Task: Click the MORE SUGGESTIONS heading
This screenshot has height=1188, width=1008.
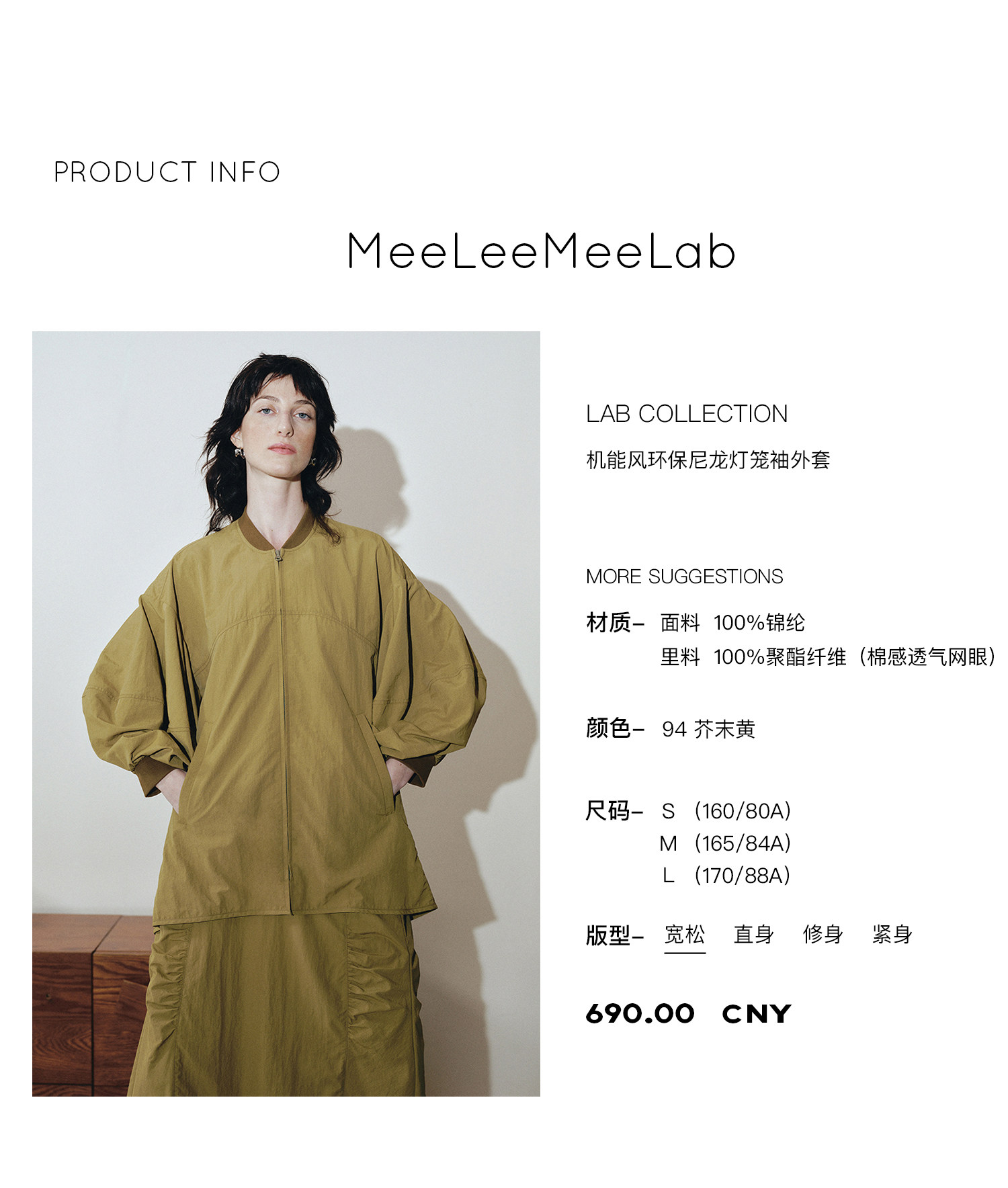Action: (684, 577)
